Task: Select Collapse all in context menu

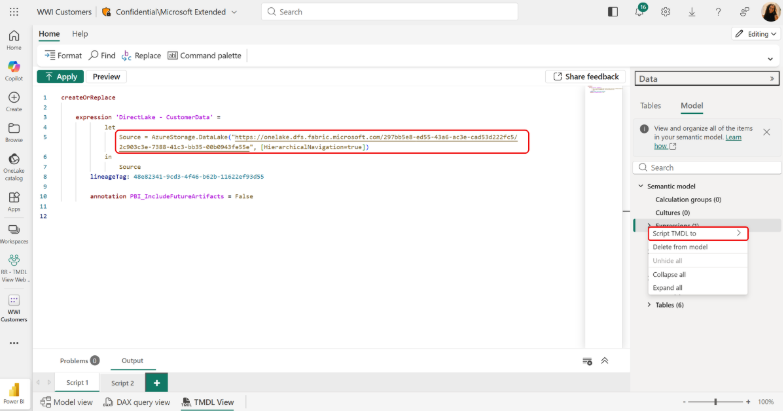Action: coord(698,274)
